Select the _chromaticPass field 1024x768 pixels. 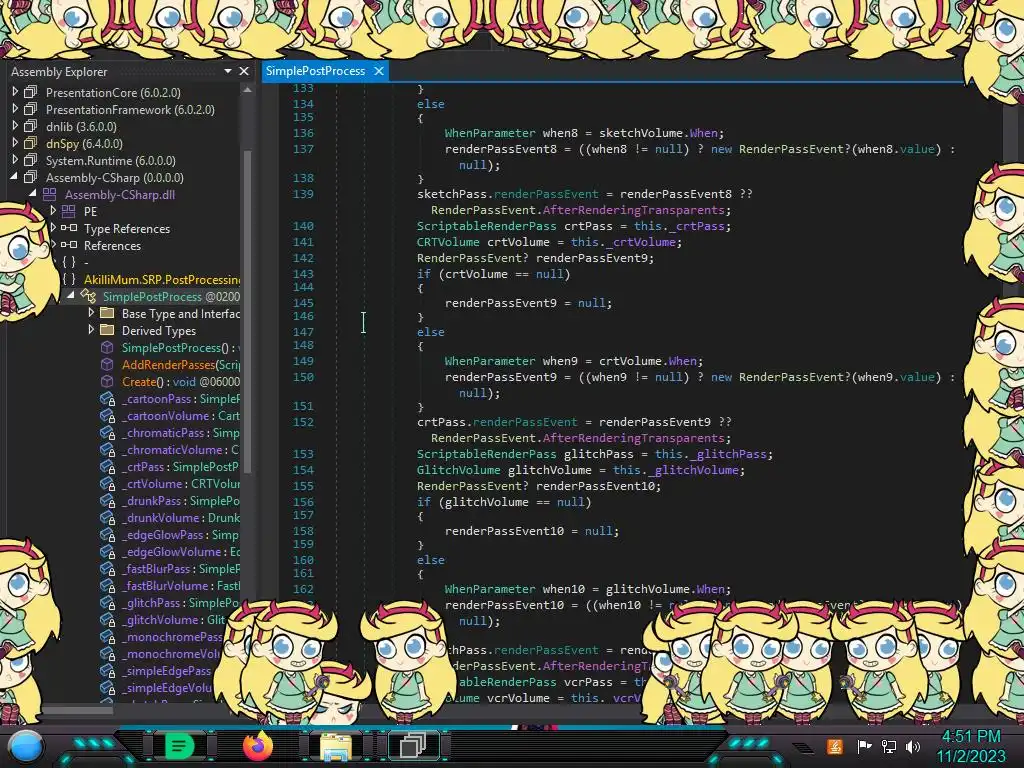click(181, 432)
